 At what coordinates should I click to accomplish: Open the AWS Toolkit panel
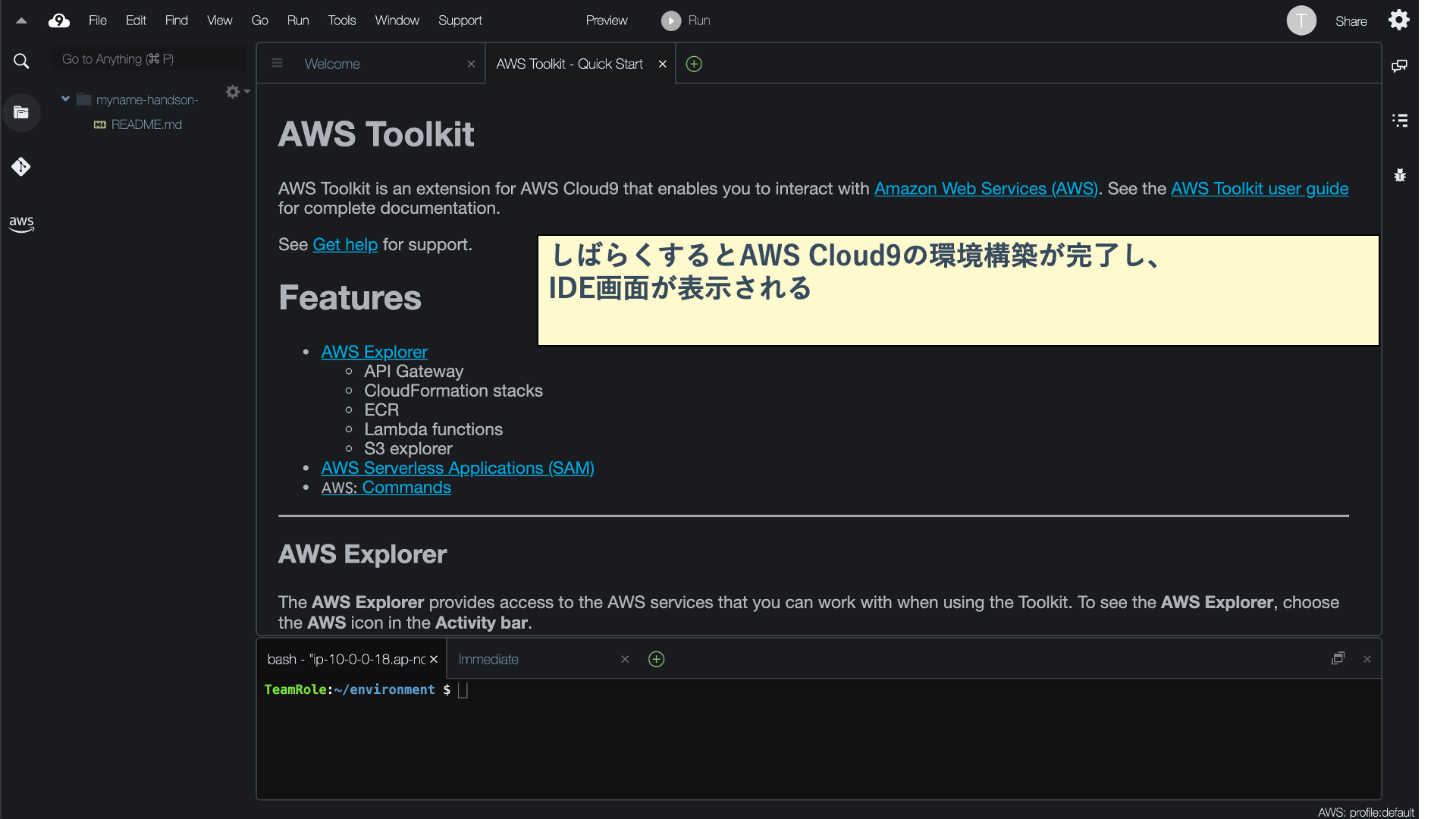[x=21, y=224]
